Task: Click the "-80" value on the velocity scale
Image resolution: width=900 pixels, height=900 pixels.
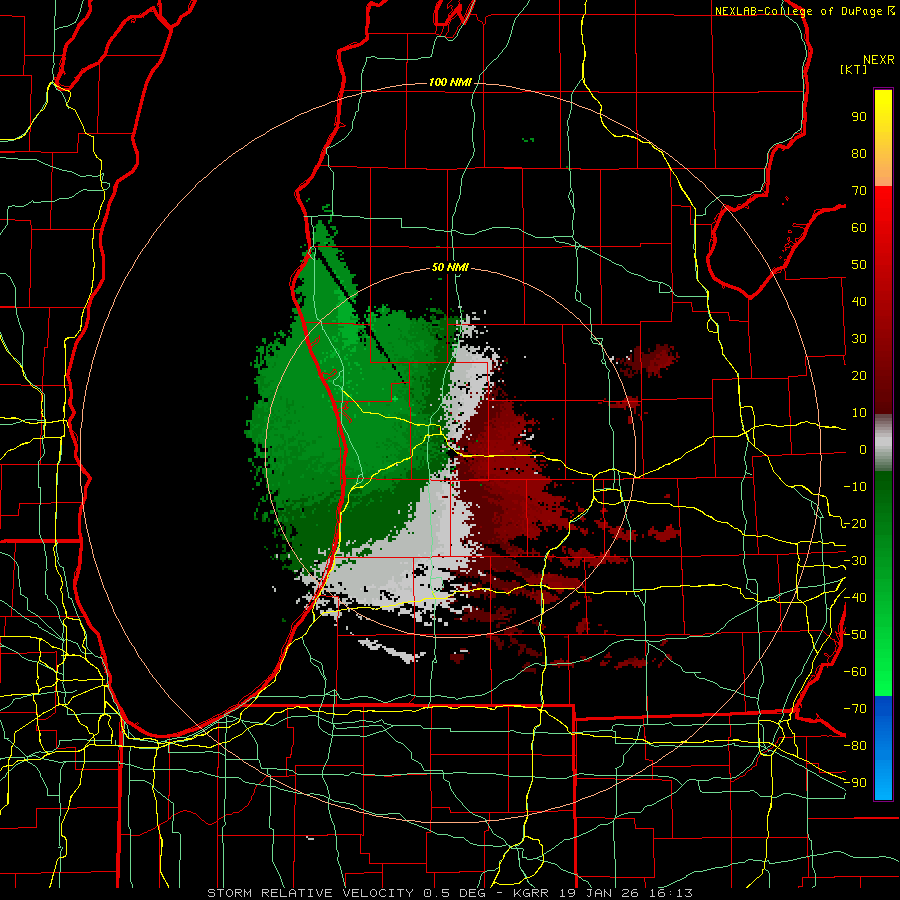Action: click(x=855, y=746)
